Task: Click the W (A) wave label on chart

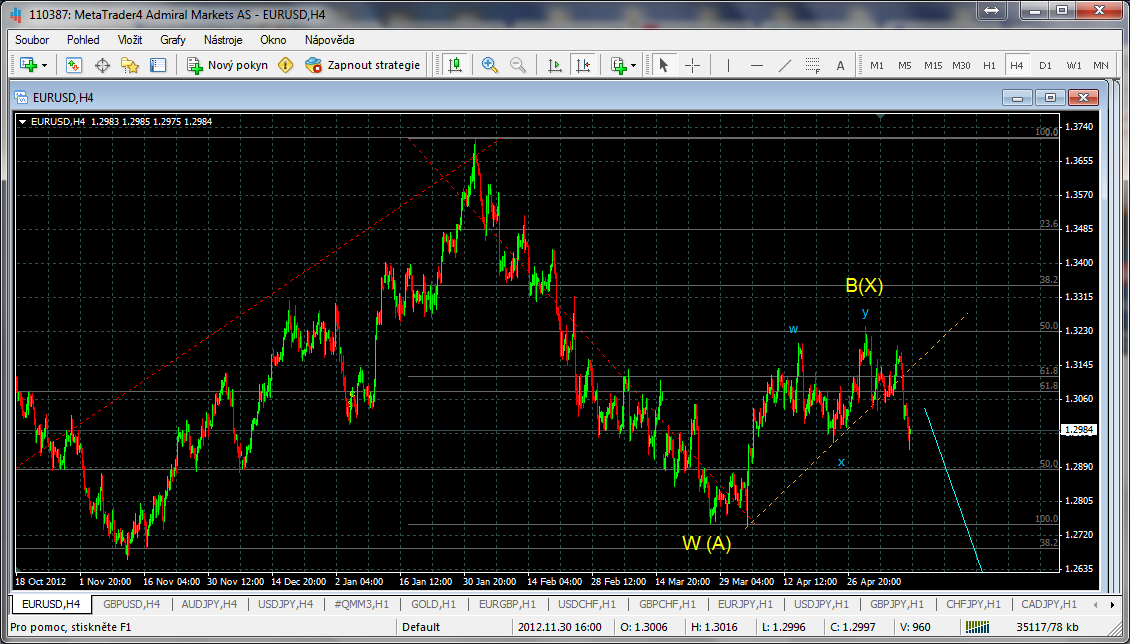Action: point(707,544)
